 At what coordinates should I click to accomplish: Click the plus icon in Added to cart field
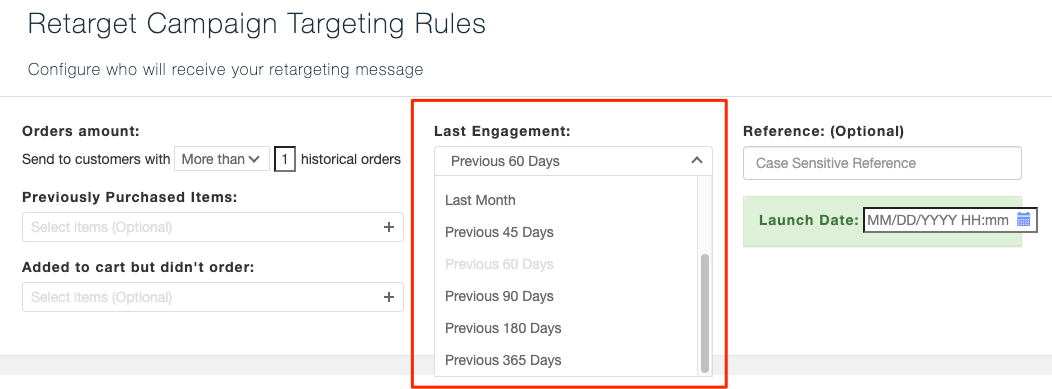click(x=388, y=297)
